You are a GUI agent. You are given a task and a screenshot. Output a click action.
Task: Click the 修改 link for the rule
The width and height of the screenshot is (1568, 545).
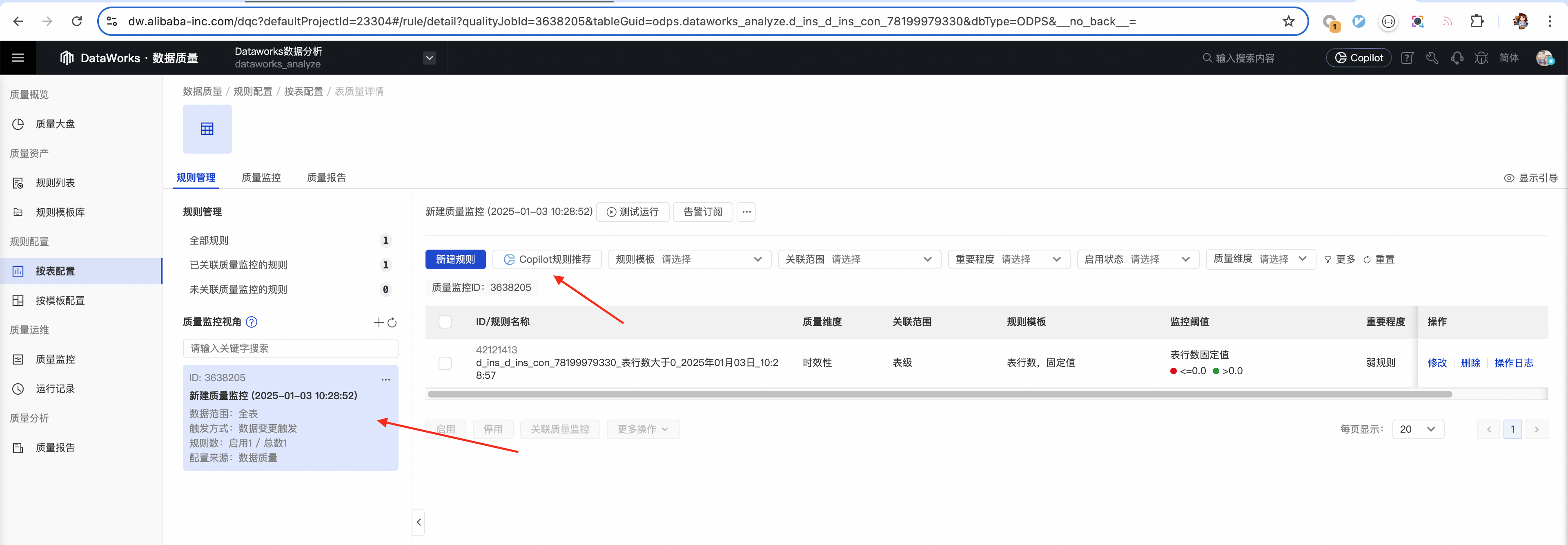pyautogui.click(x=1437, y=363)
